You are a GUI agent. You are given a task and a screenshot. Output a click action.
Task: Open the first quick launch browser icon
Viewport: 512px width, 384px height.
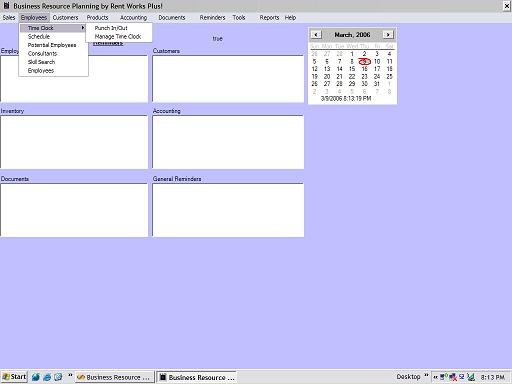click(36, 377)
